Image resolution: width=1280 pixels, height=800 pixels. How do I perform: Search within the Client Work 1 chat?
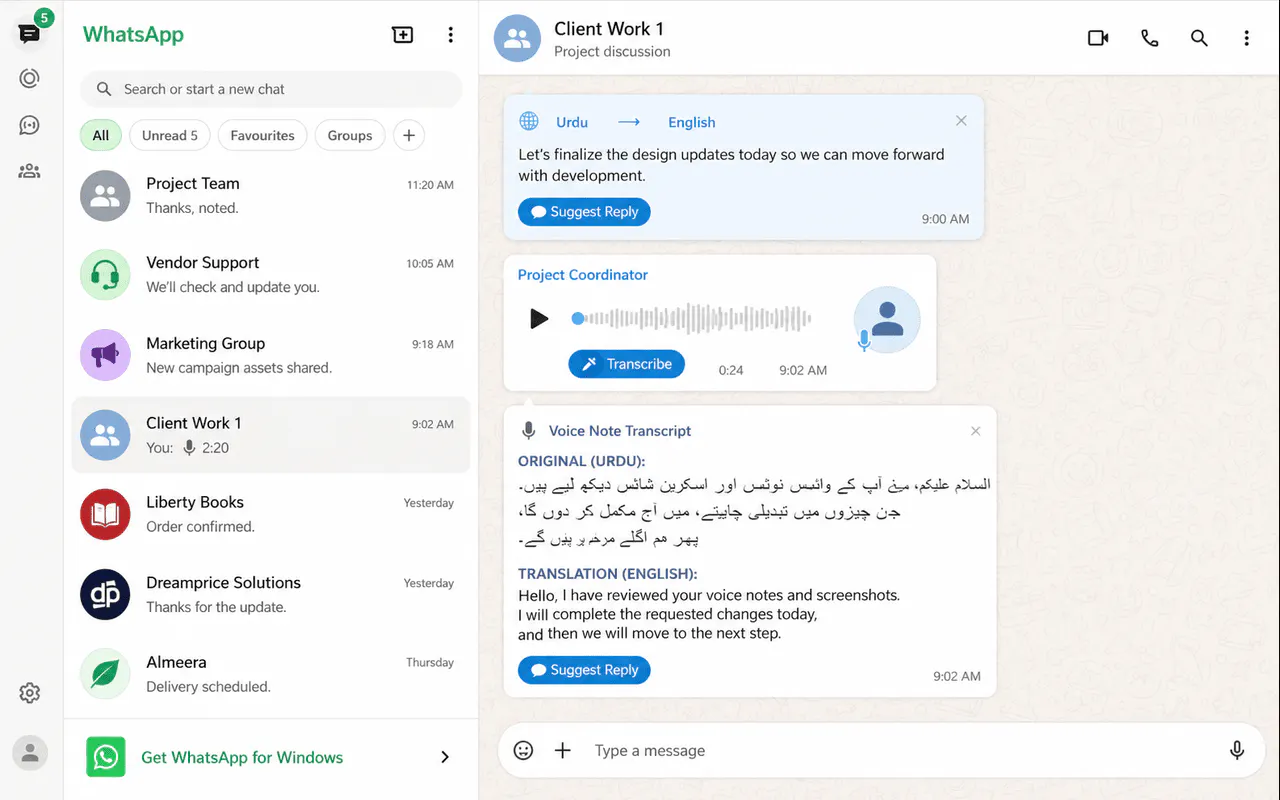click(x=1199, y=38)
